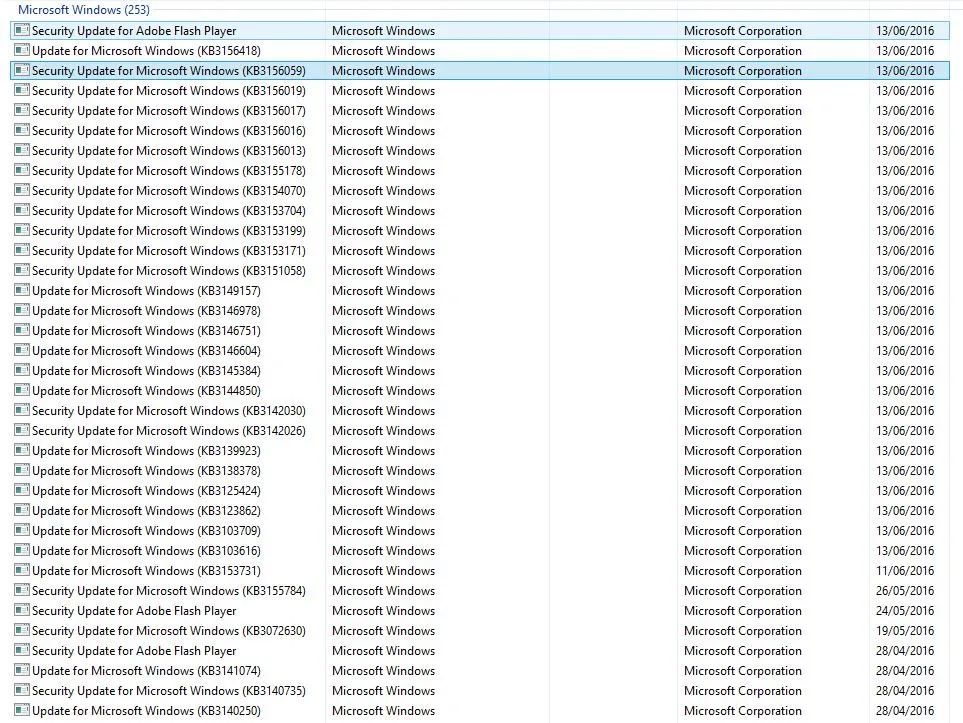This screenshot has width=963, height=723.
Task: Click icon beside Update KB3144850
Action: pos(21,390)
